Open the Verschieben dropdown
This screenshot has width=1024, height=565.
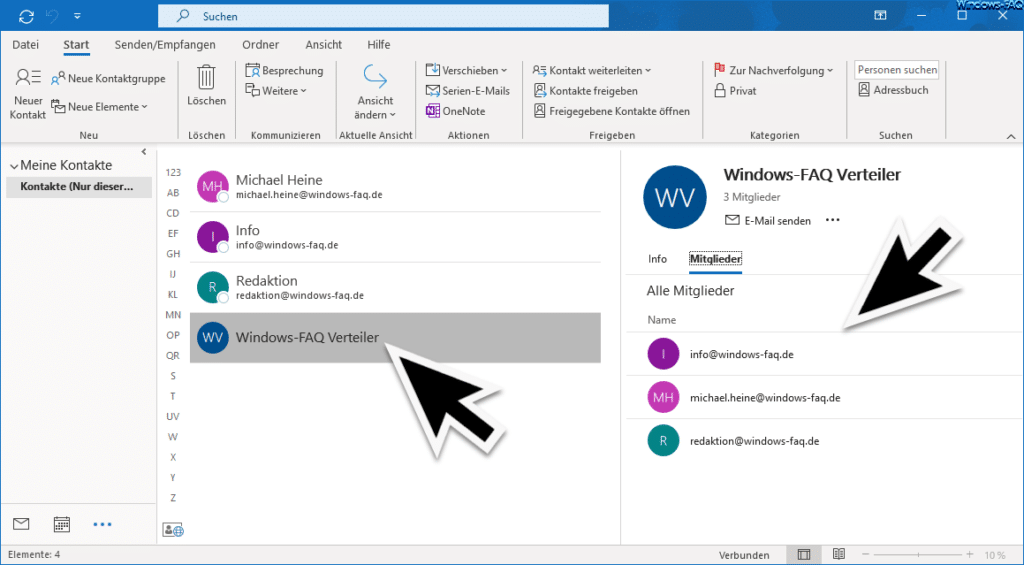pyautogui.click(x=466, y=71)
